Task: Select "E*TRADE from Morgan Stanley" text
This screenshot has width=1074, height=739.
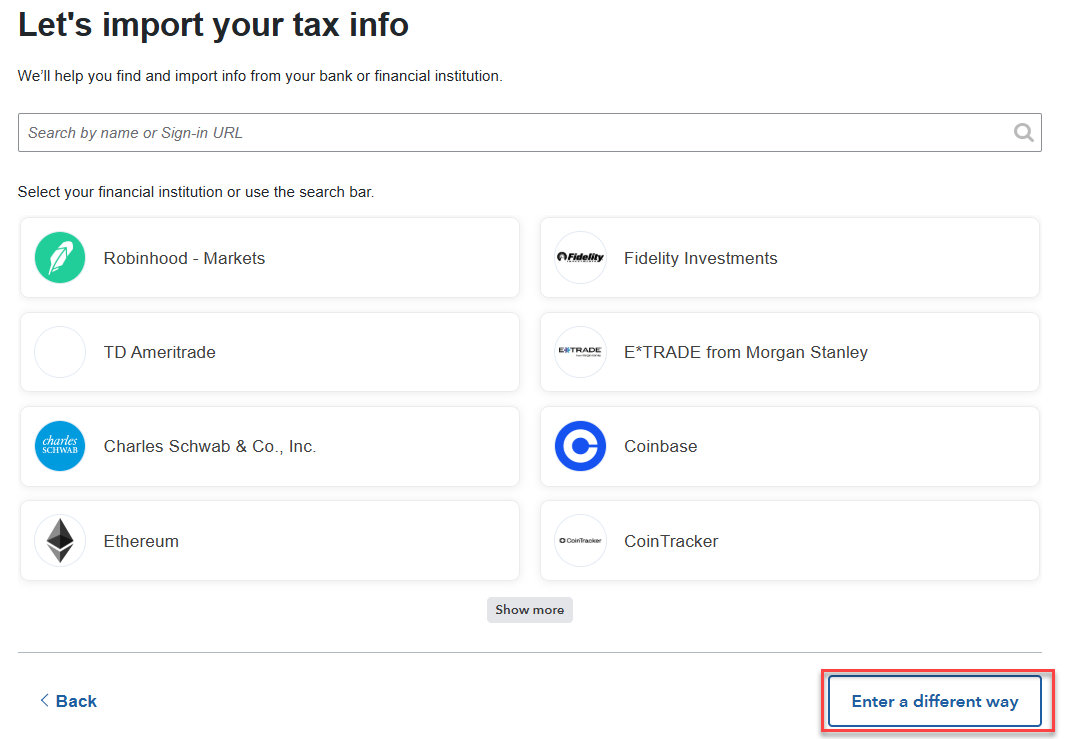Action: tap(745, 352)
